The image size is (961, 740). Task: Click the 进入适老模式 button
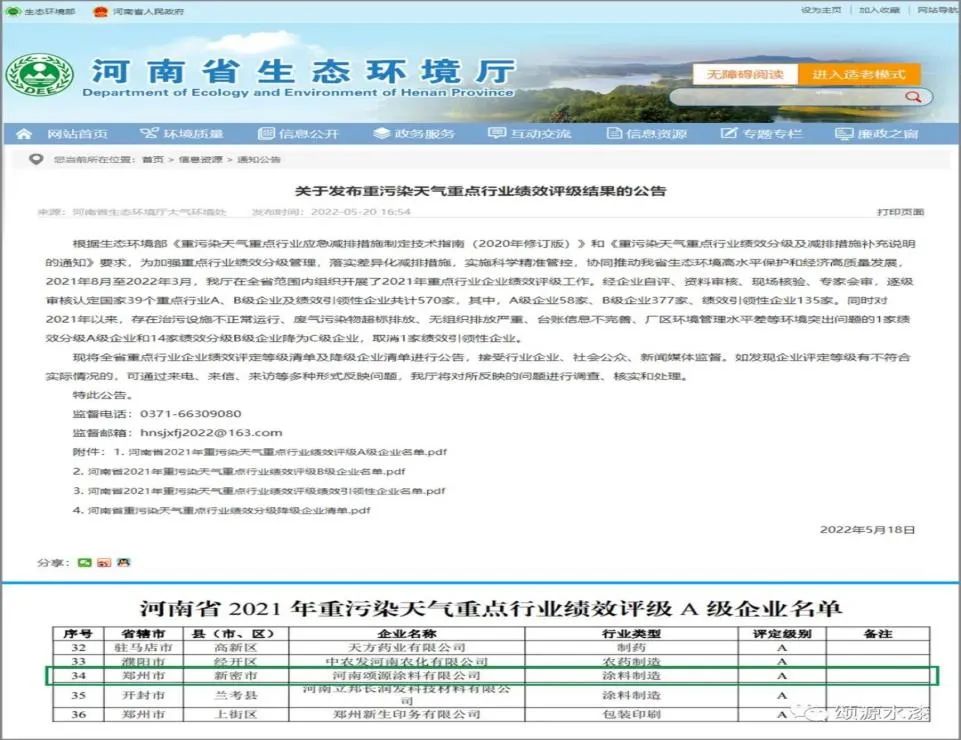pos(859,74)
